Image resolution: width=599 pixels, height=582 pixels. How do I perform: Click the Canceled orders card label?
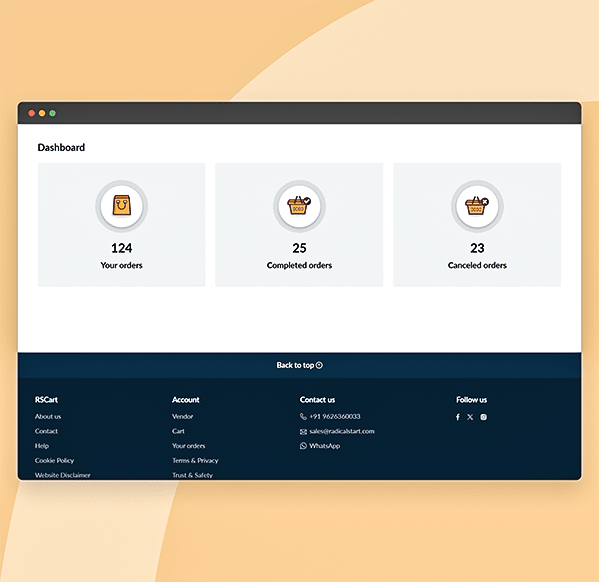click(x=477, y=265)
